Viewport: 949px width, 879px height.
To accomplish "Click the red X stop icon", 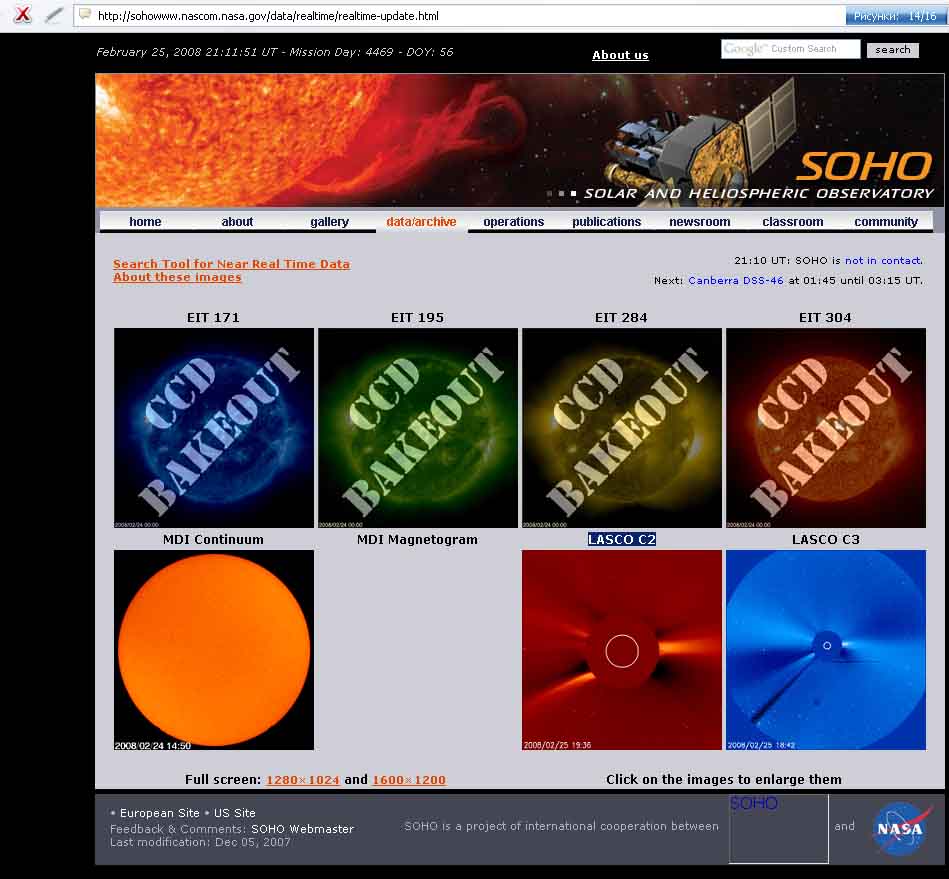I will 22,15.
